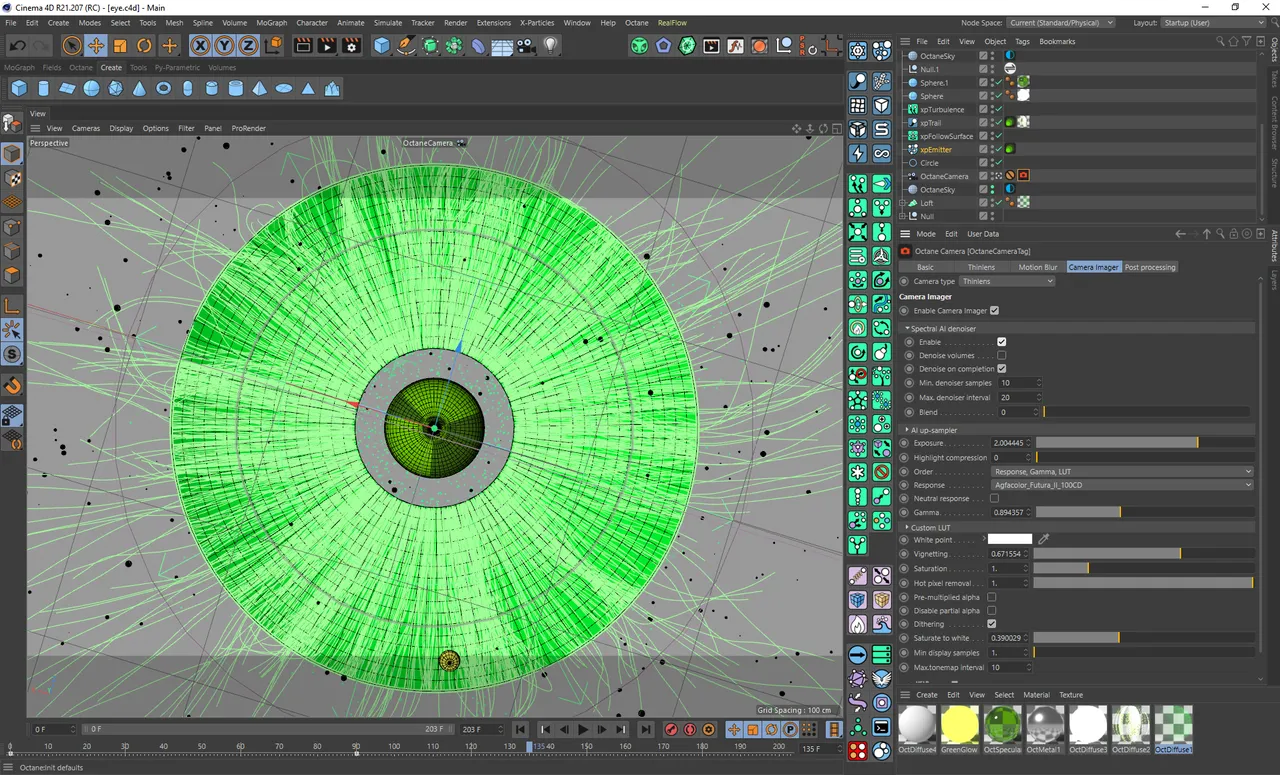Toggle the X axis lock
Screen dimensions: 1280x775
coord(200,45)
